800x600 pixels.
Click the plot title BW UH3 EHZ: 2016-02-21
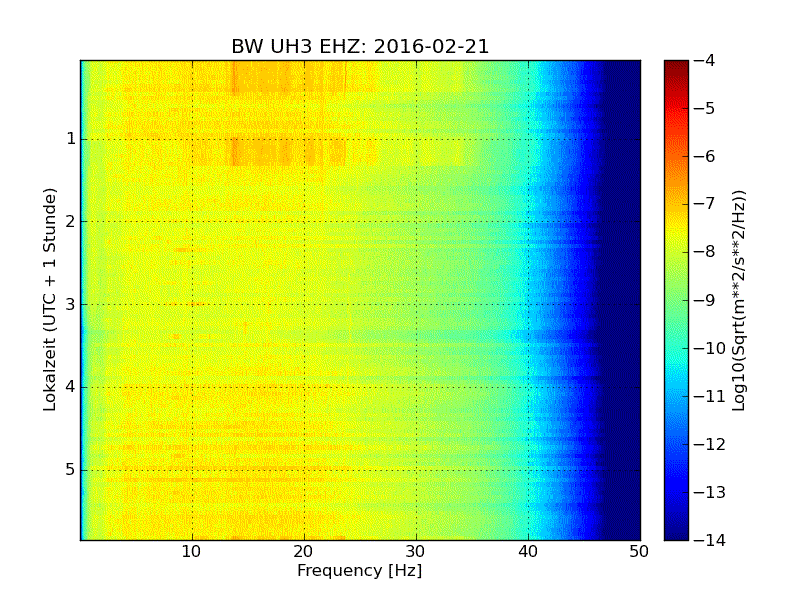click(360, 46)
